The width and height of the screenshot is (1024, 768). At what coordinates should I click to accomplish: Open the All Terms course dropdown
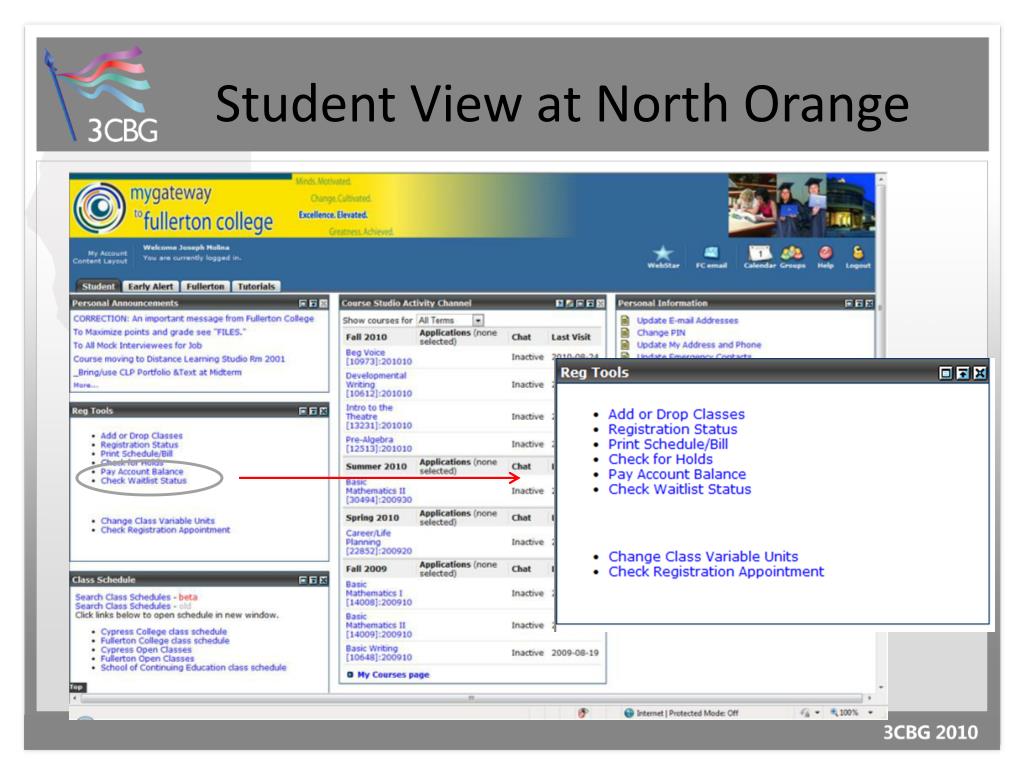pos(451,320)
